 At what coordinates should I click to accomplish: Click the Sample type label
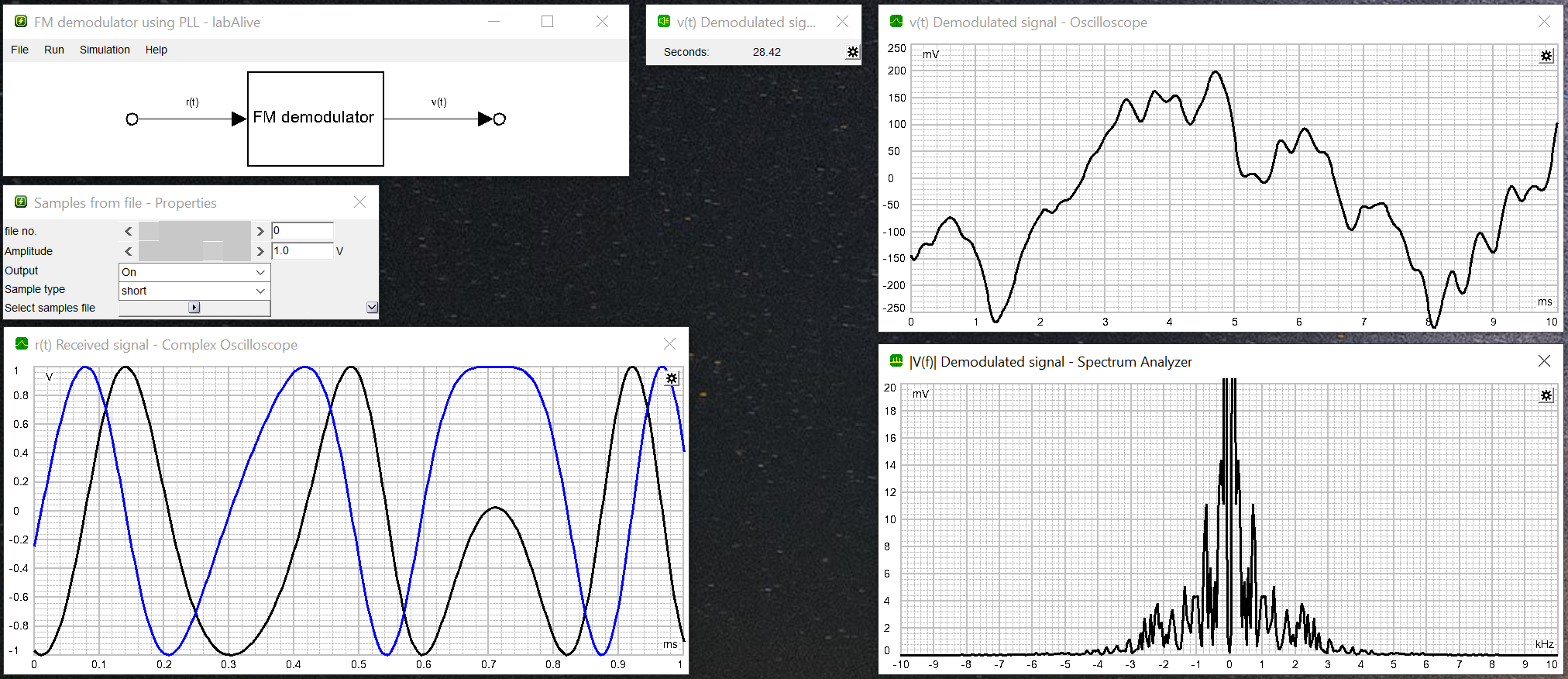35,289
